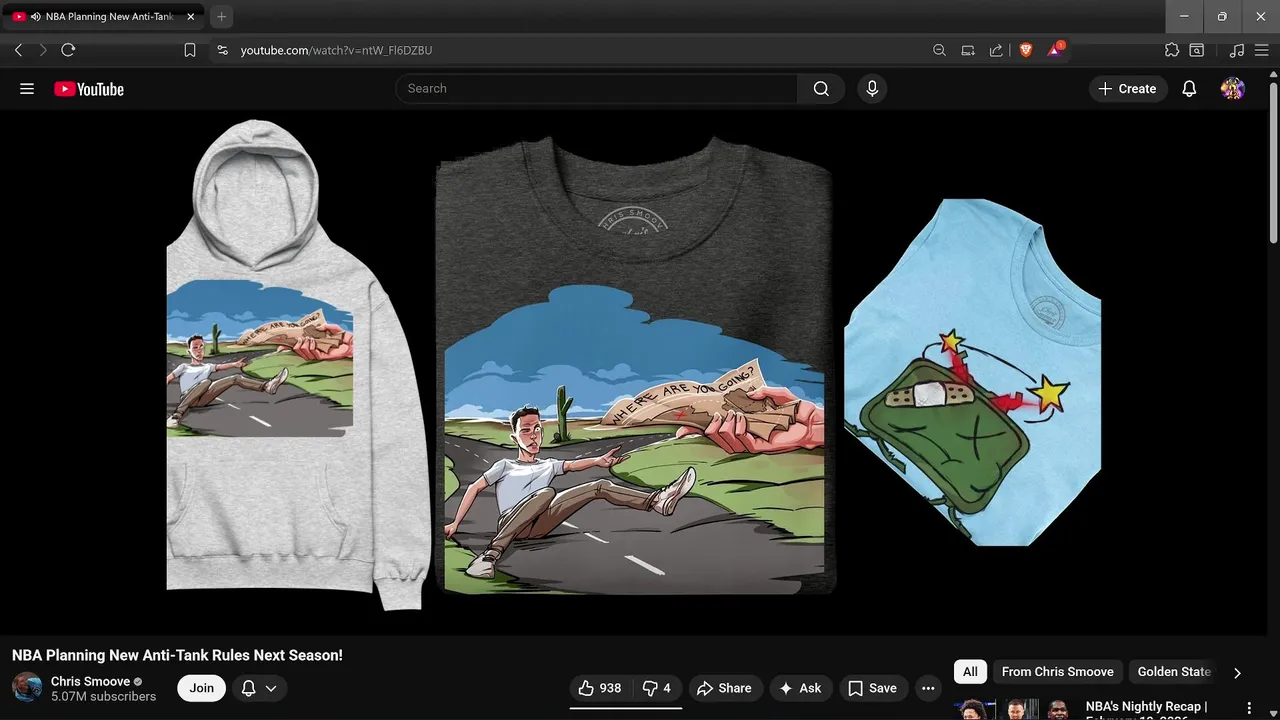The width and height of the screenshot is (1280, 720).
Task: Share the video
Action: [x=724, y=688]
